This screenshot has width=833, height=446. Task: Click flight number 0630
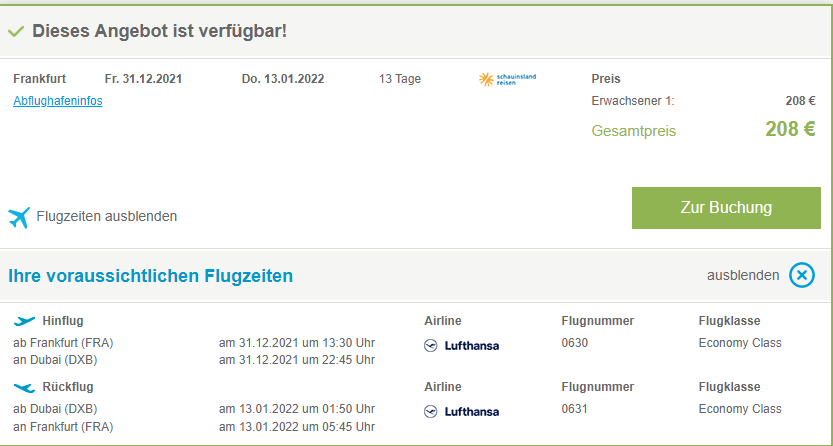click(575, 343)
